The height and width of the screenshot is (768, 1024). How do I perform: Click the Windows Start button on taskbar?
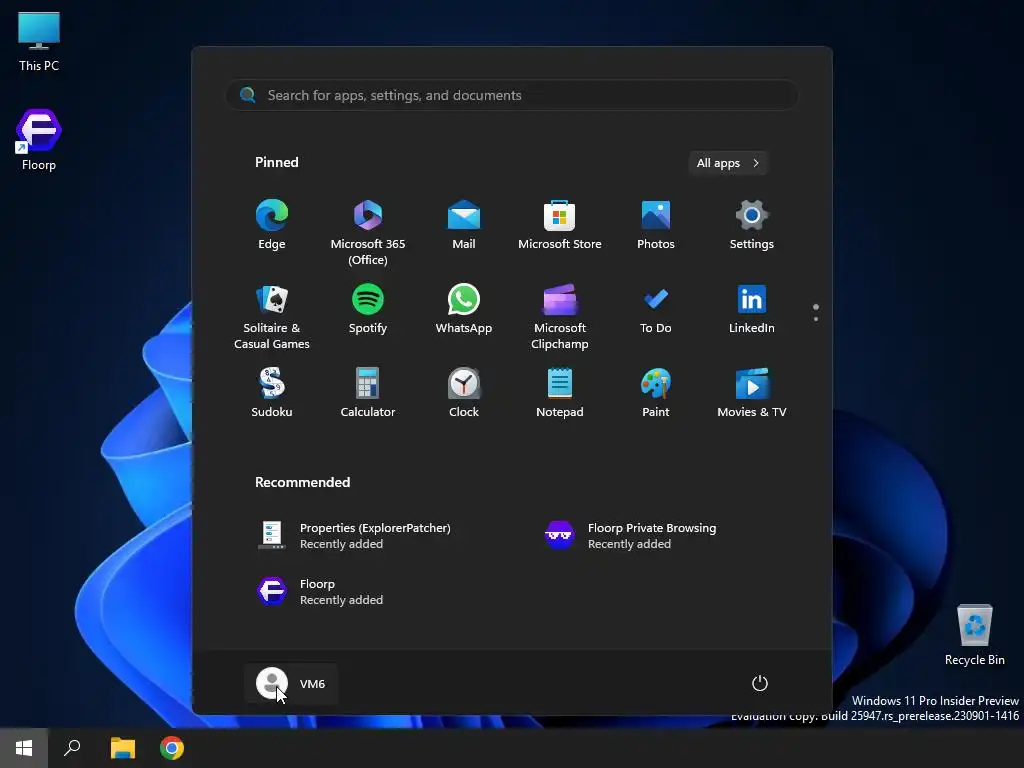tap(24, 748)
